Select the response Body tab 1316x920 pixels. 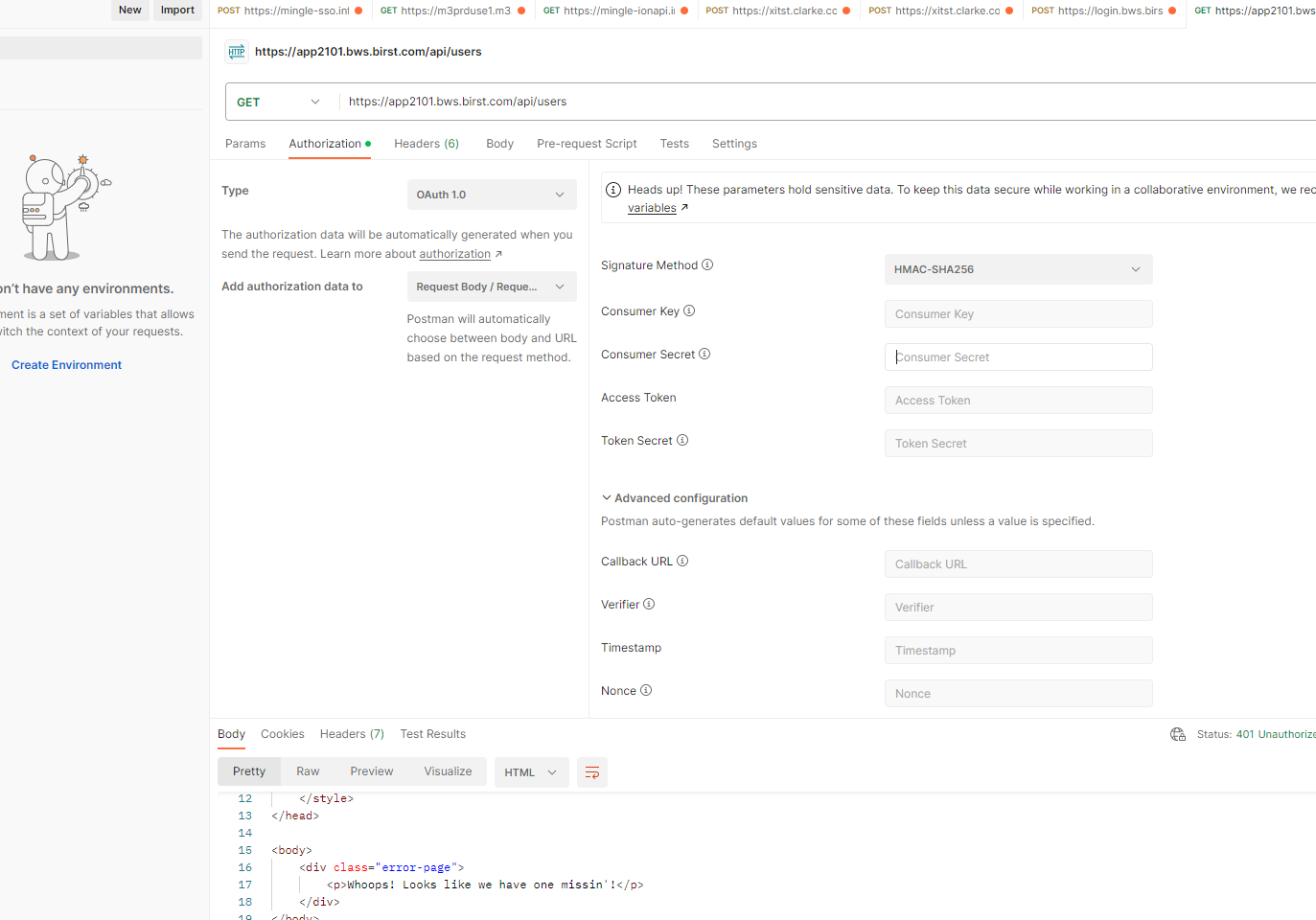(231, 734)
